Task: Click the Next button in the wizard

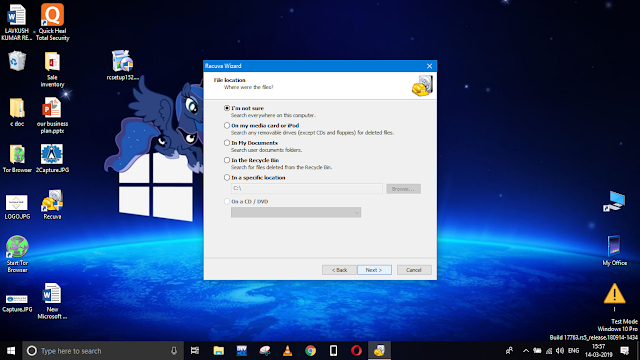Action: point(374,270)
